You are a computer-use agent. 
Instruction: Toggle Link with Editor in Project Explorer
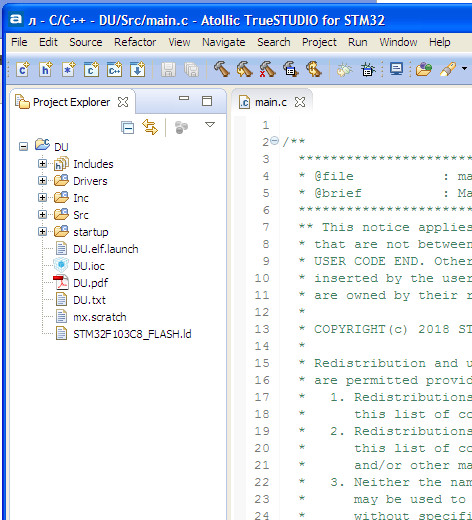tap(150, 127)
